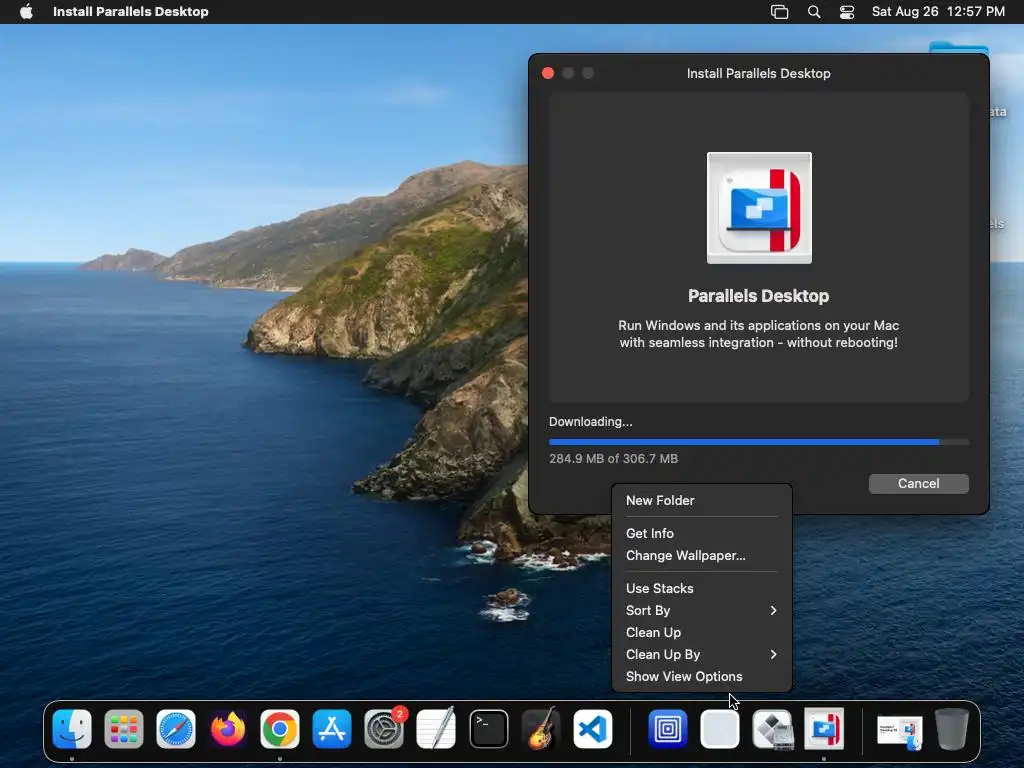Click the 284.9 MB of 306.7 MB text
Image resolution: width=1024 pixels, height=768 pixels.
click(613, 458)
